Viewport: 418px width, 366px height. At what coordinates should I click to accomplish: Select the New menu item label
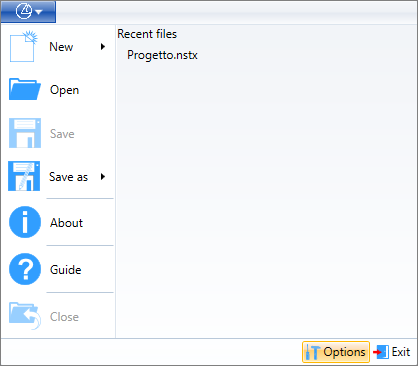click(x=61, y=47)
